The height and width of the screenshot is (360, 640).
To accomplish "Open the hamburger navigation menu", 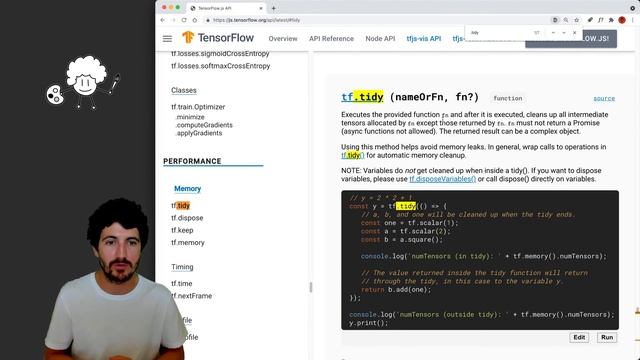I will point(167,38).
